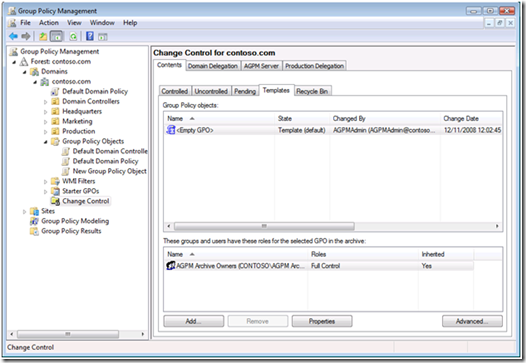Click the tree pane horizontal scrollbar thumb
Image resolution: width=526 pixels, height=363 pixels.
[68, 334]
